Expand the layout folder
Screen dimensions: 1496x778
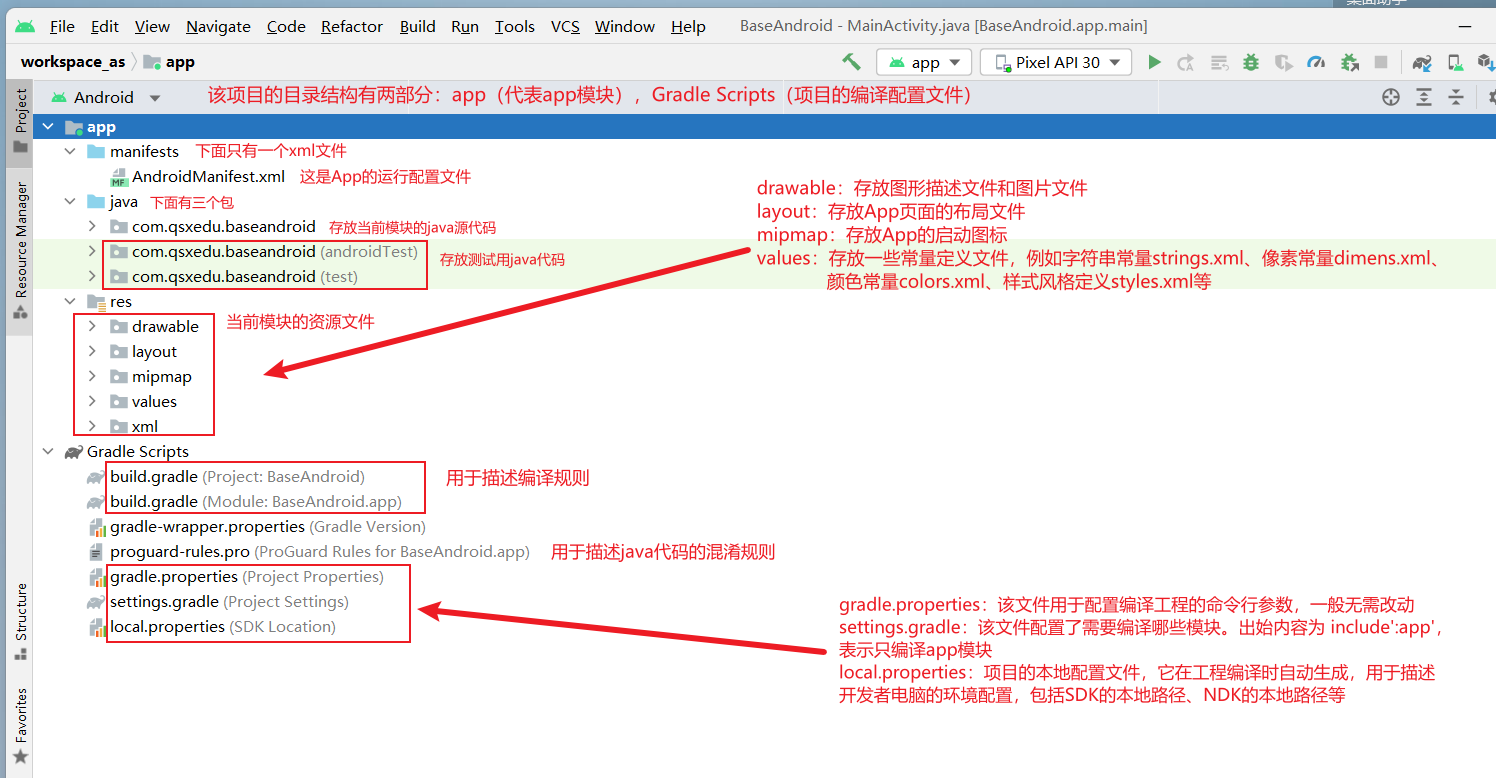[x=92, y=352]
